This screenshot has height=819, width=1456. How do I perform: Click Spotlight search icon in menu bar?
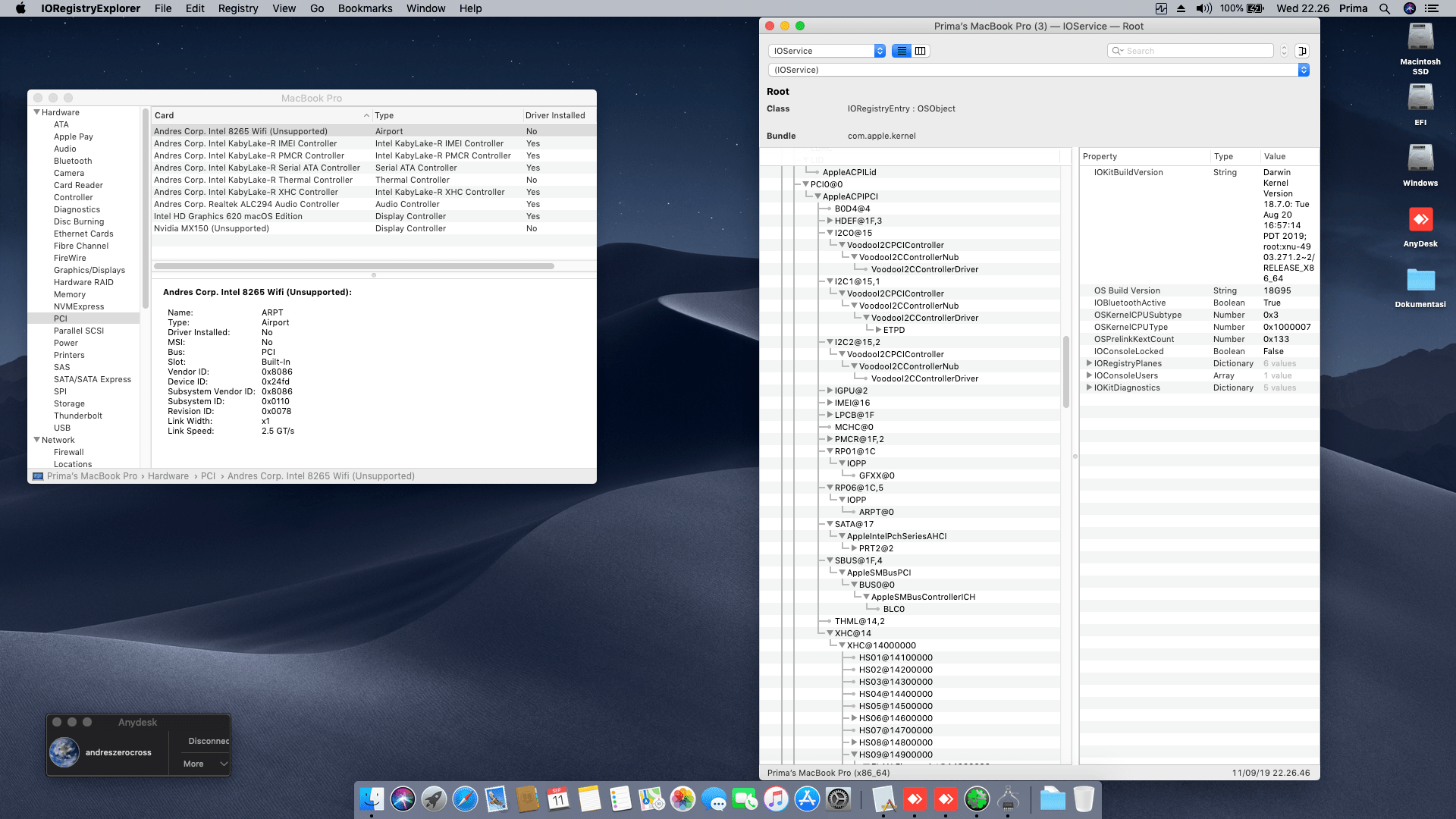[x=1384, y=8]
